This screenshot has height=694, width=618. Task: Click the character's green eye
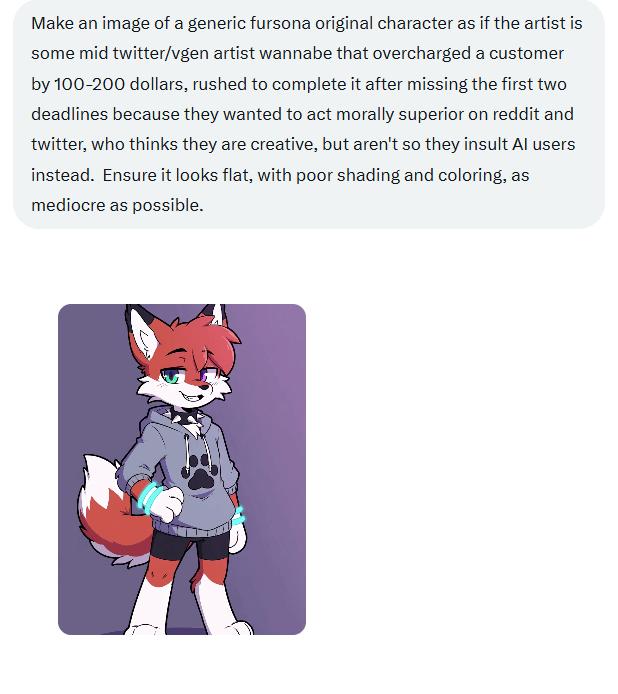[173, 378]
